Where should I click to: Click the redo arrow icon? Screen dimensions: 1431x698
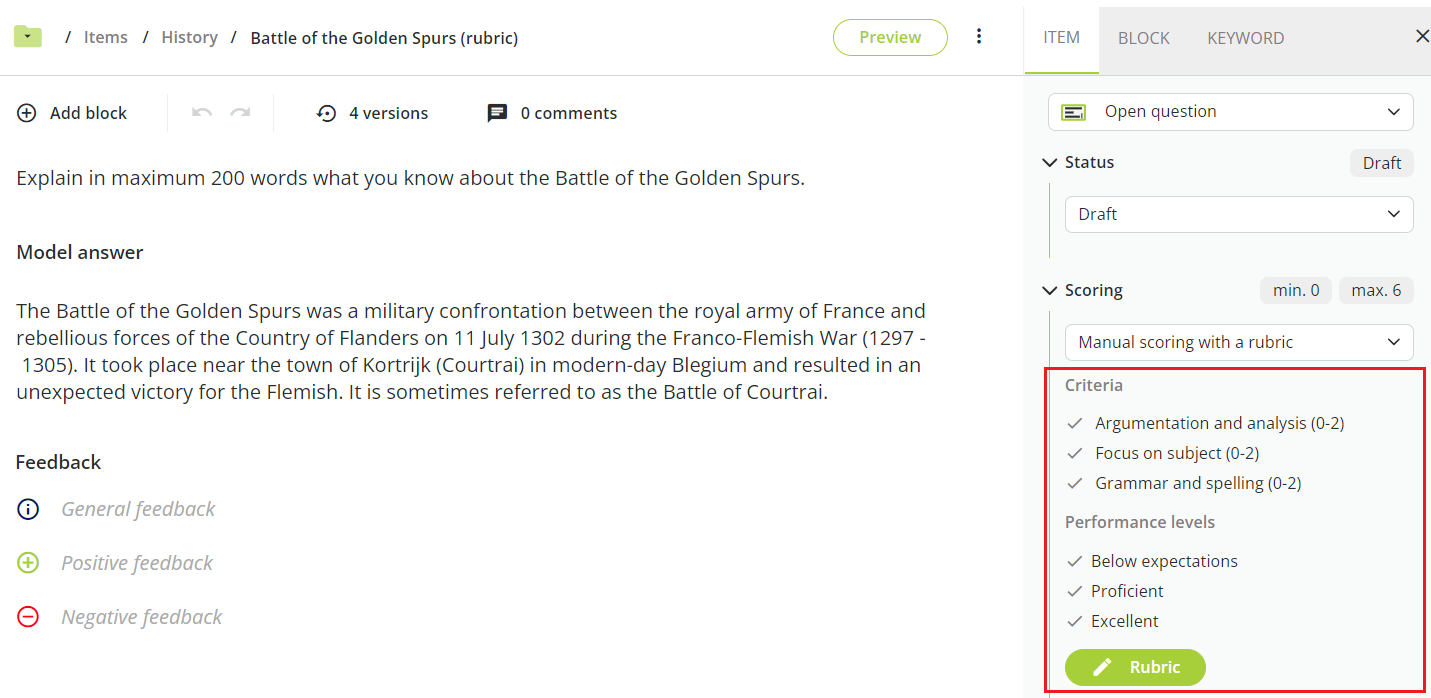240,113
